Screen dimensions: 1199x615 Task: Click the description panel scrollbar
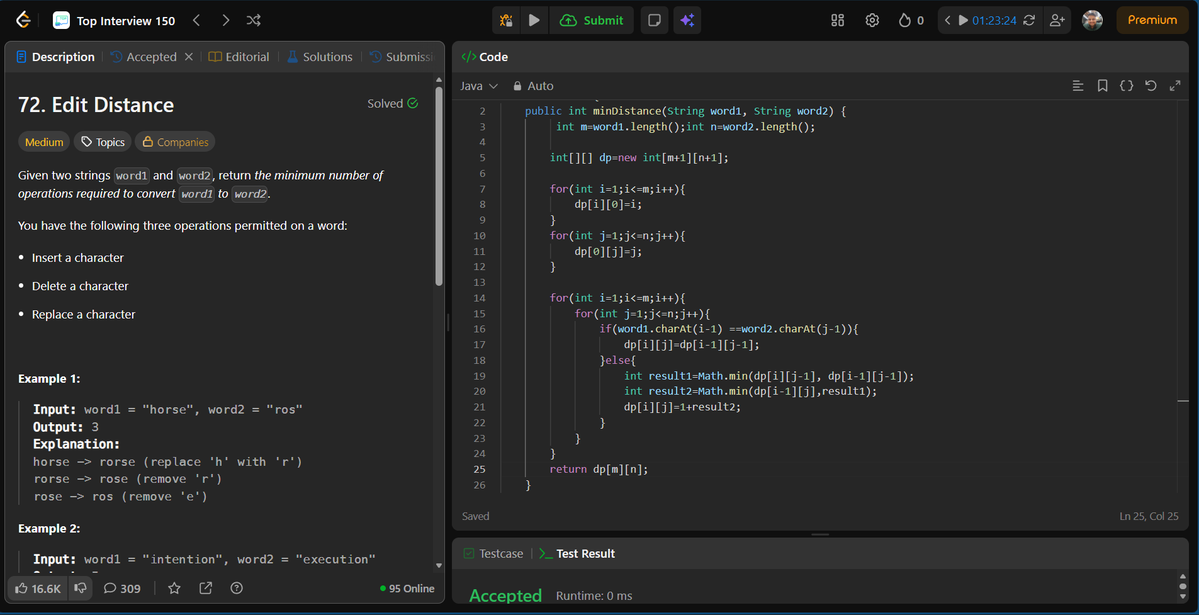(439, 186)
